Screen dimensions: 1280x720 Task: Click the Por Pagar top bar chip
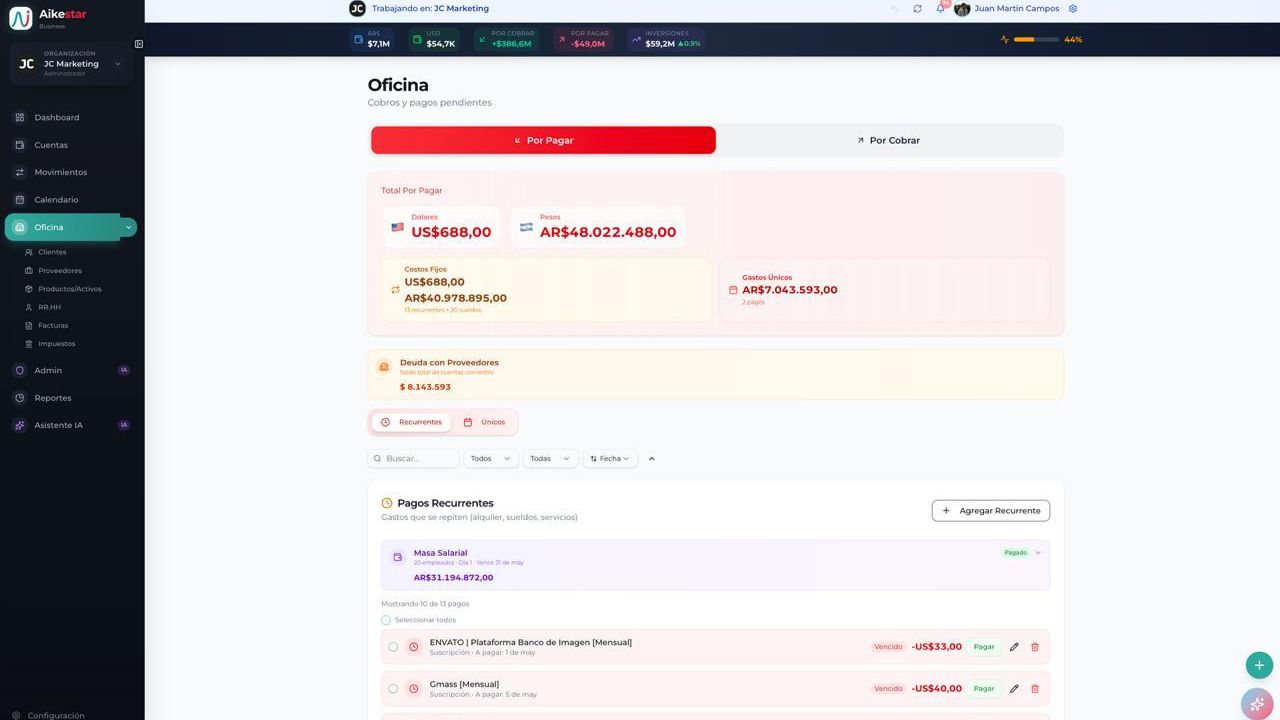click(x=583, y=40)
